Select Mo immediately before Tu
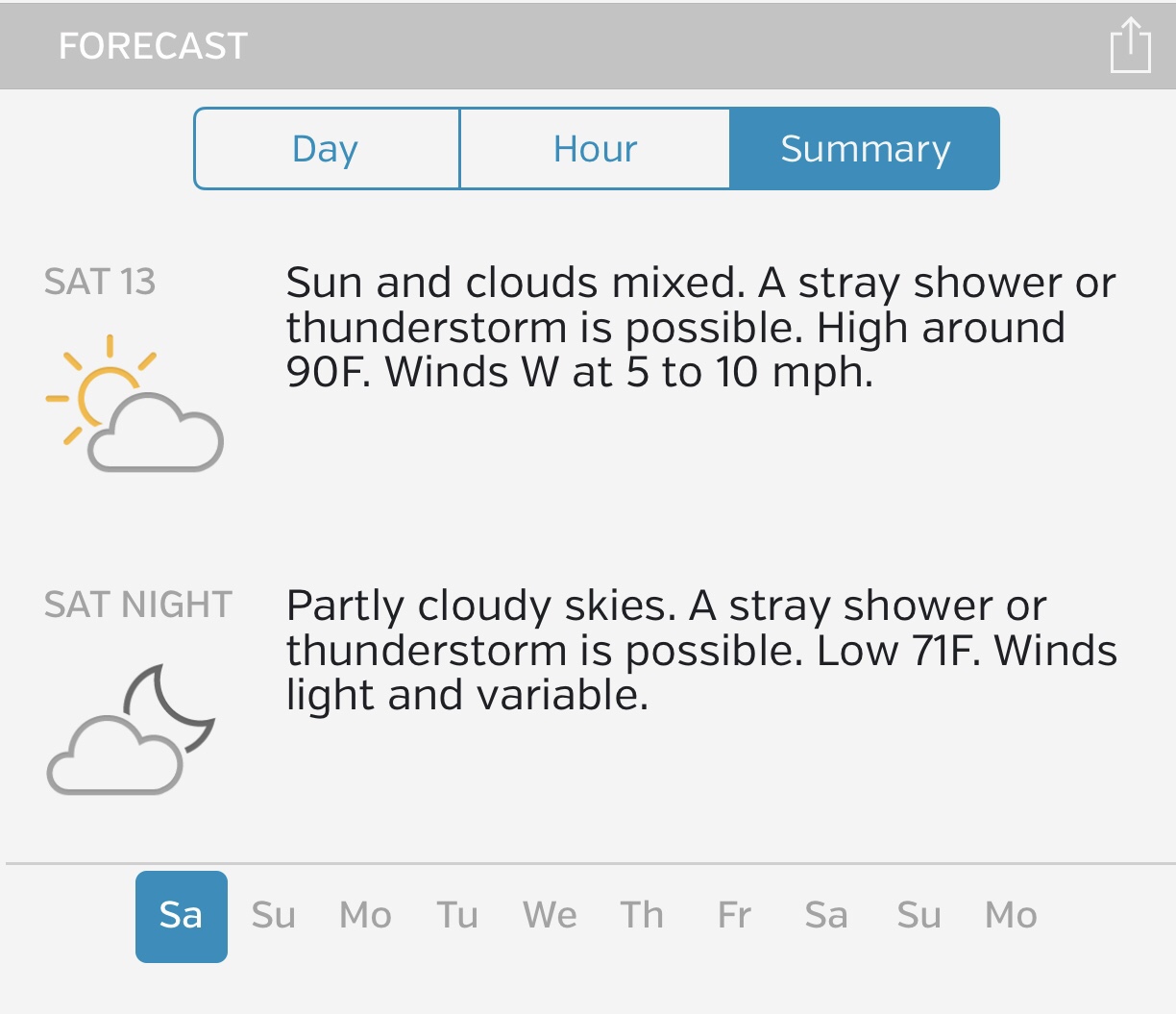Screen dimensions: 1176x1014 [365, 916]
